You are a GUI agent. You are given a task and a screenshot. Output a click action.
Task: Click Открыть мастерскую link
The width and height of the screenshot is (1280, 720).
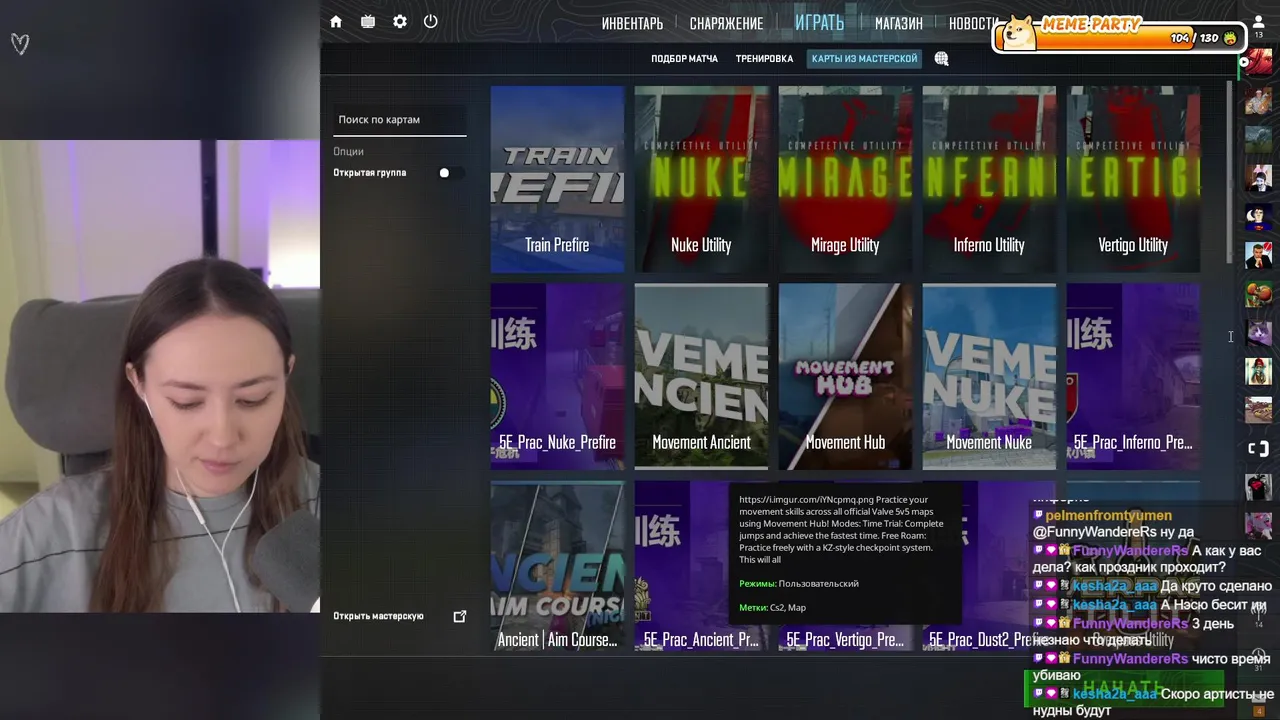point(378,616)
